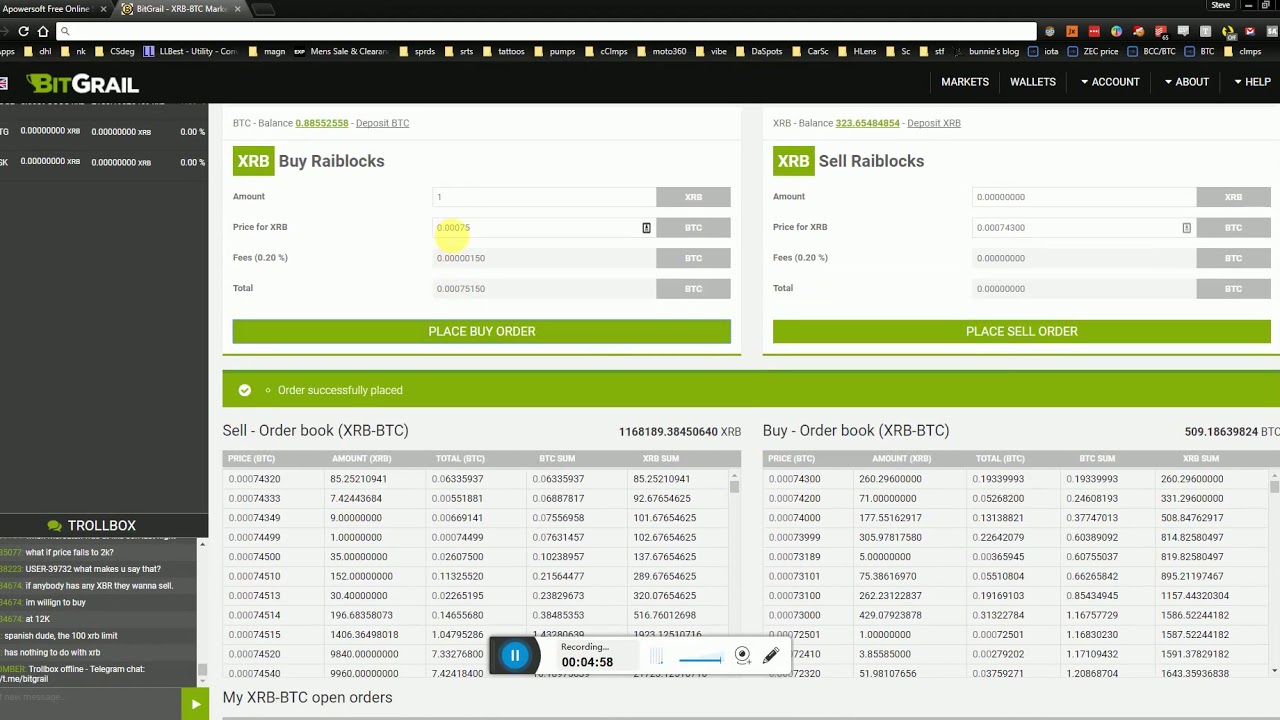Go to the browser home page
Image resolution: width=1280 pixels, height=720 pixels.
point(43,31)
